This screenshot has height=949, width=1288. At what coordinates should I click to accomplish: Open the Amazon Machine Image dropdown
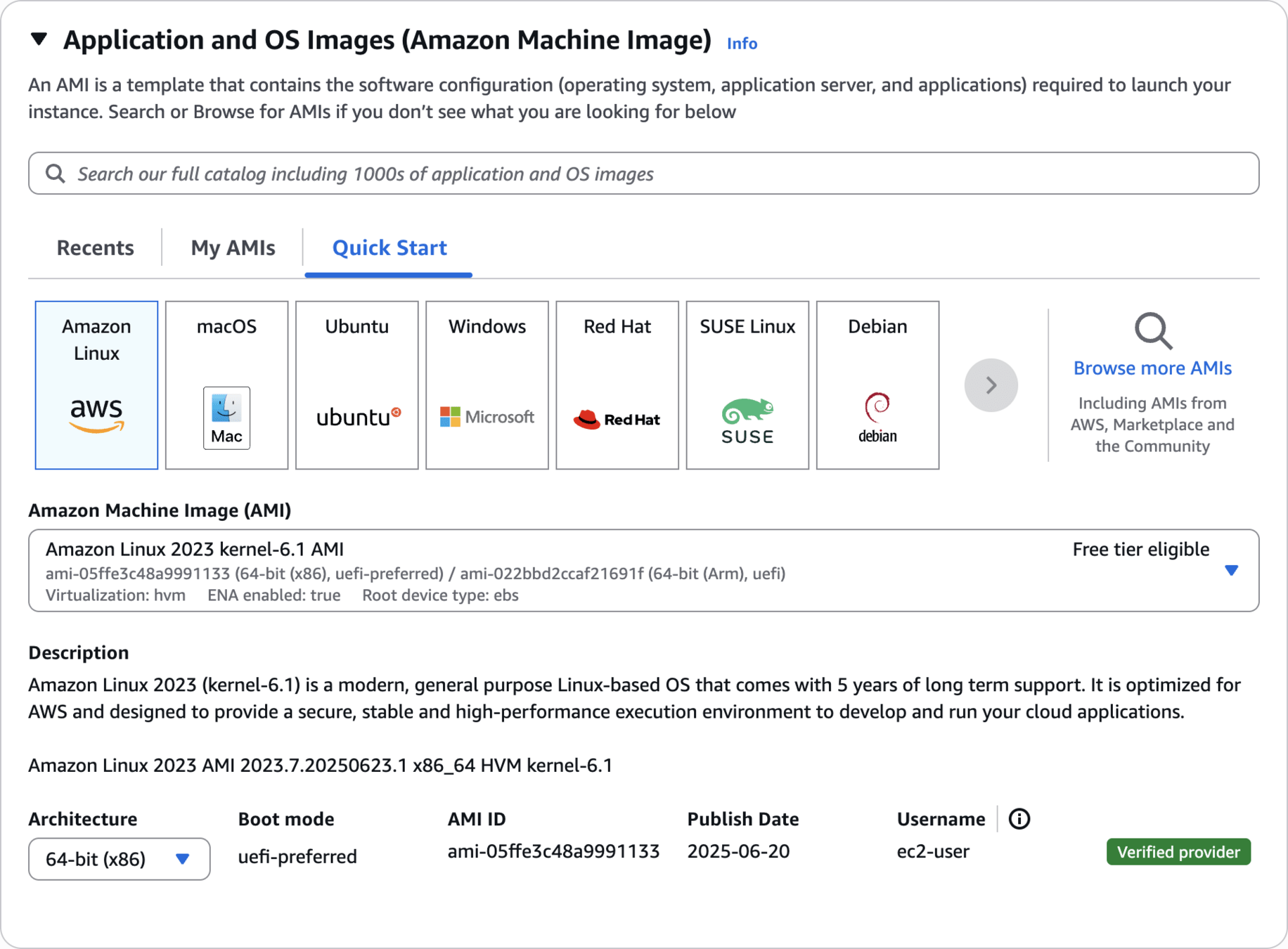(x=643, y=570)
